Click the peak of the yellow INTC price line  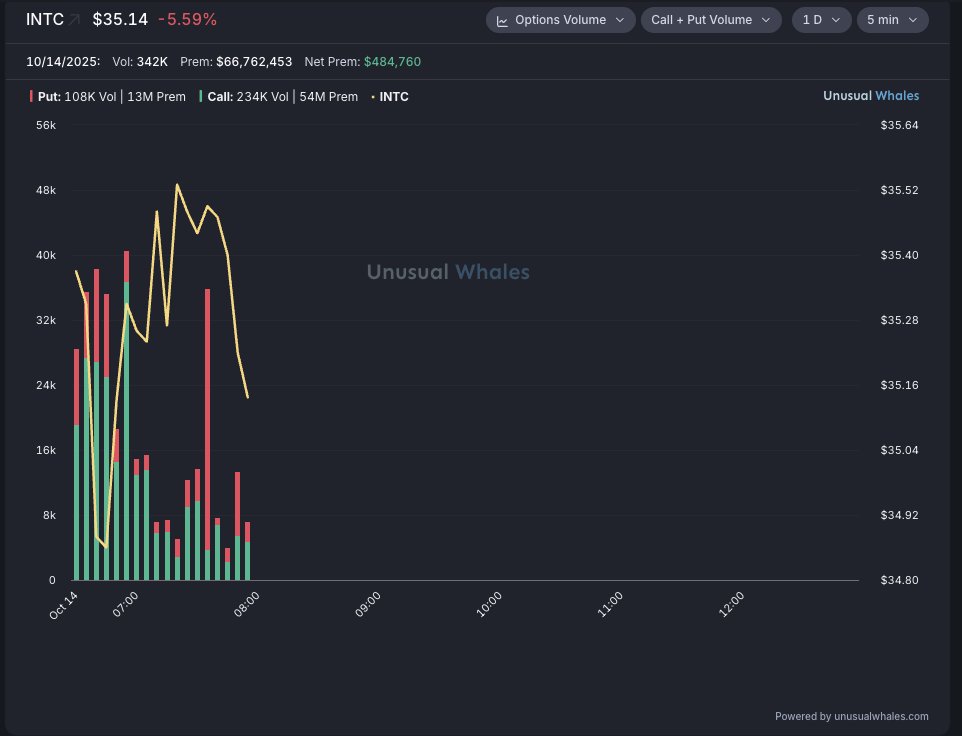(x=177, y=185)
